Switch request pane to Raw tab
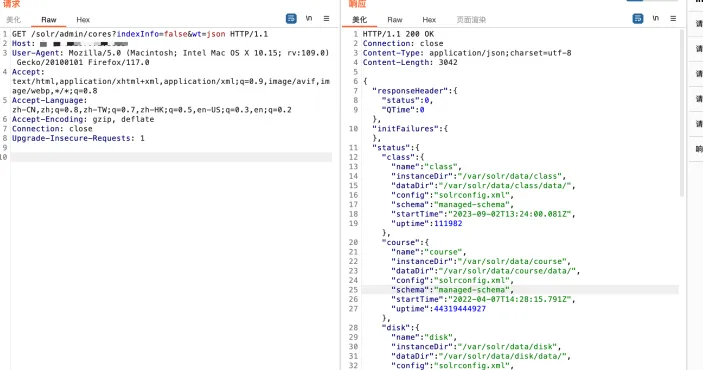The width and height of the screenshot is (703, 370). click(x=48, y=20)
